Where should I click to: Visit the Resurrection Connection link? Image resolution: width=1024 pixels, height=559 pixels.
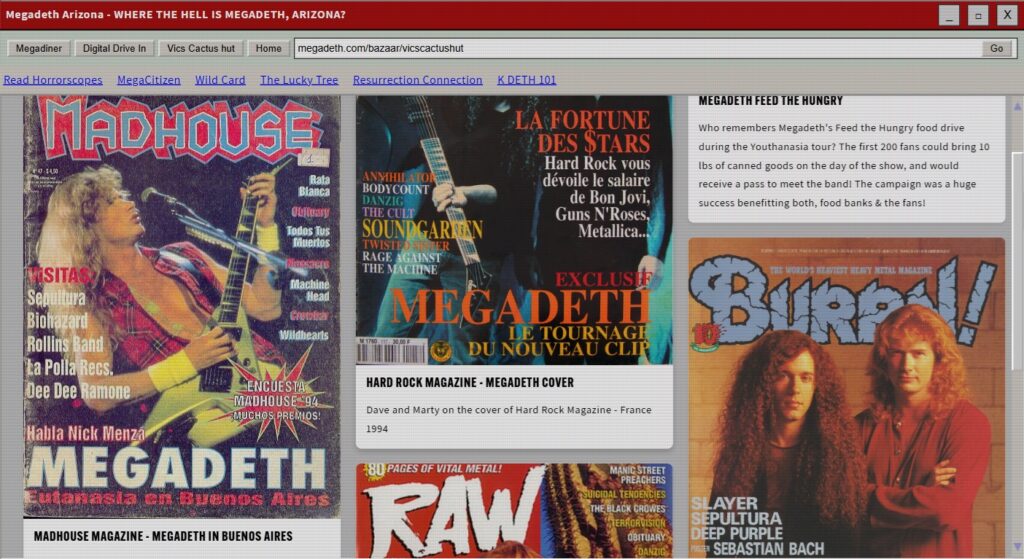[417, 80]
